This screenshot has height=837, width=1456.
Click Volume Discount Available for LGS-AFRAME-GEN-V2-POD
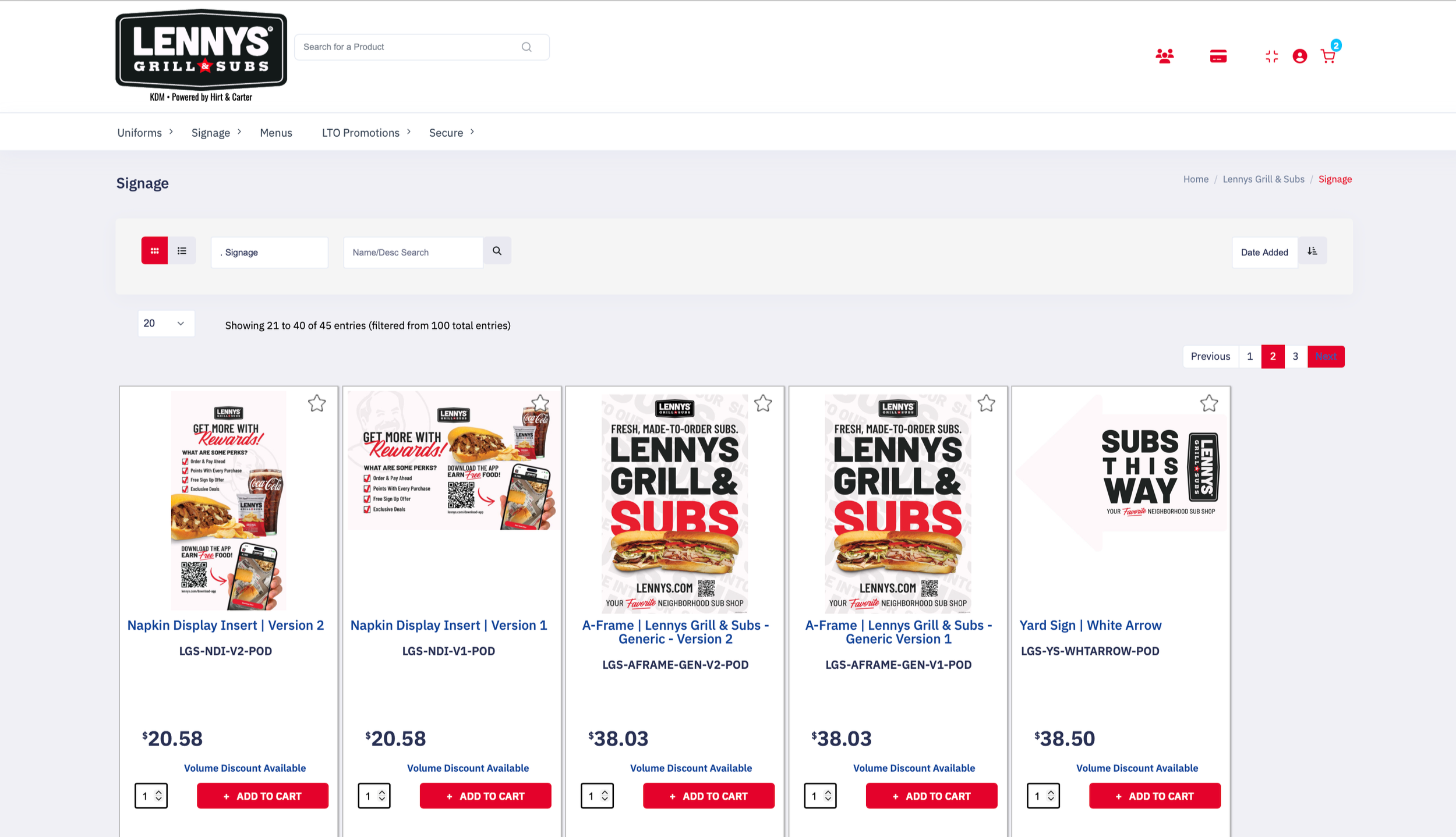[691, 768]
